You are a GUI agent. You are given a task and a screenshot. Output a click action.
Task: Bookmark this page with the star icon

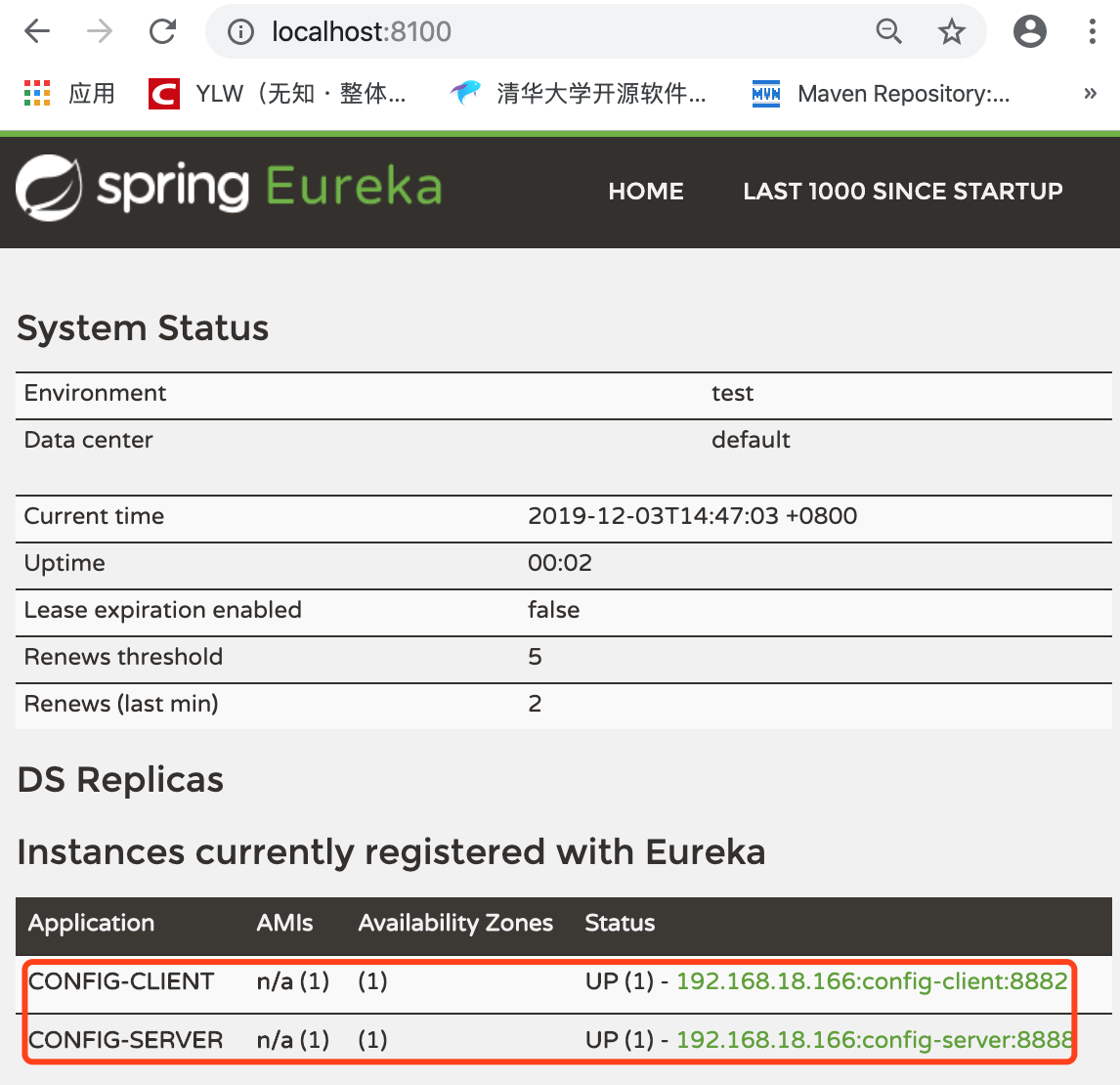952,31
